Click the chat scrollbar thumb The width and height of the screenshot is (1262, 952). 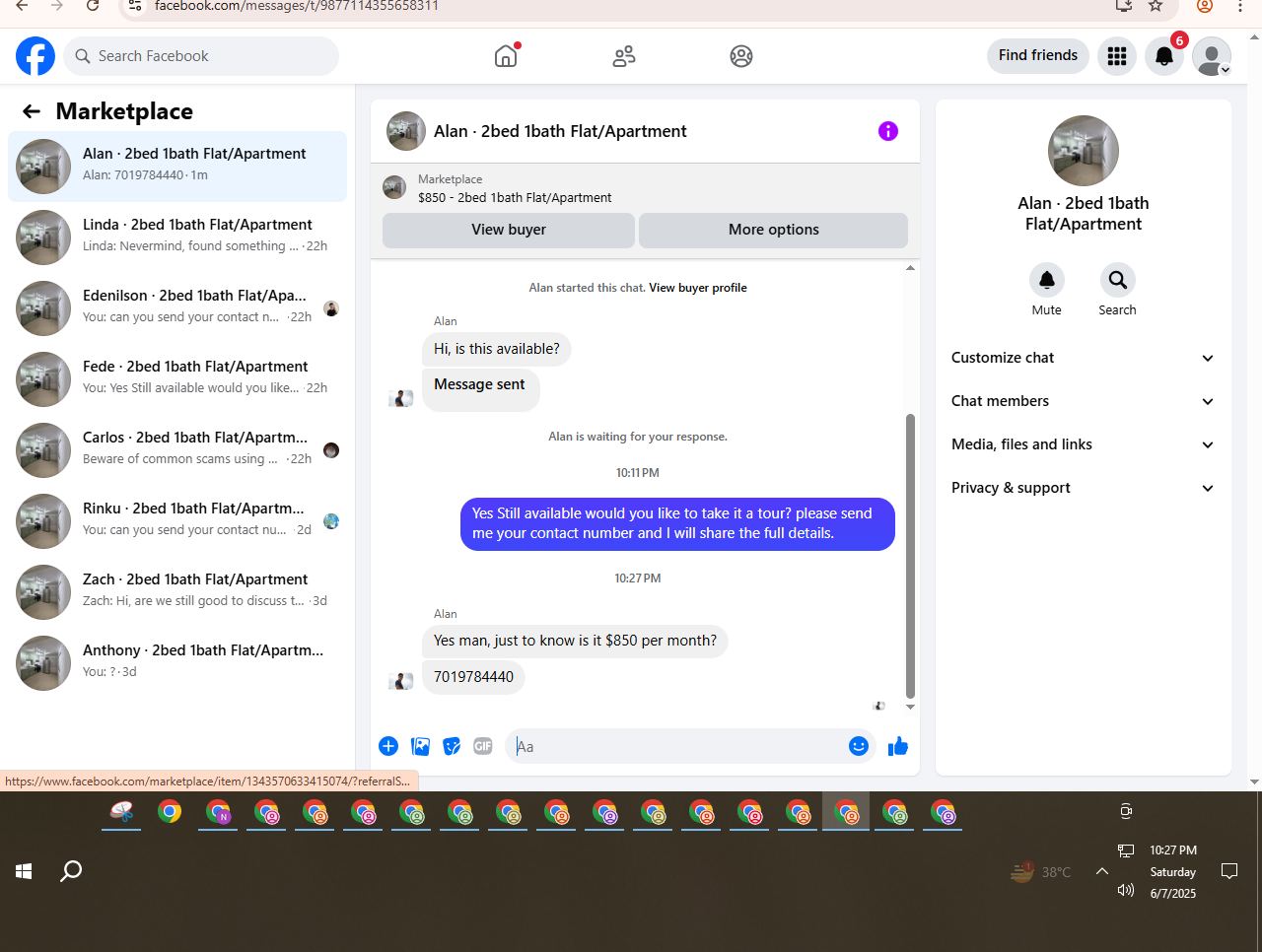point(910,556)
